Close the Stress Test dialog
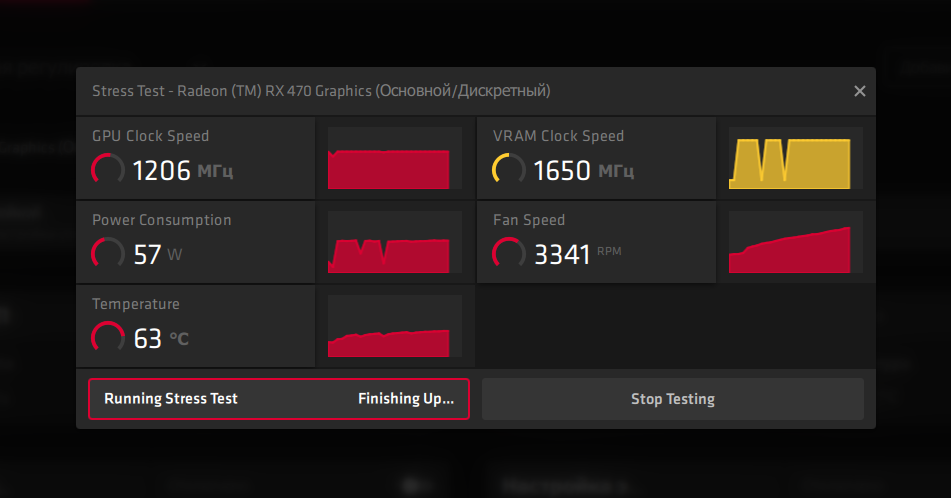The width and height of the screenshot is (951, 498). pos(859,91)
